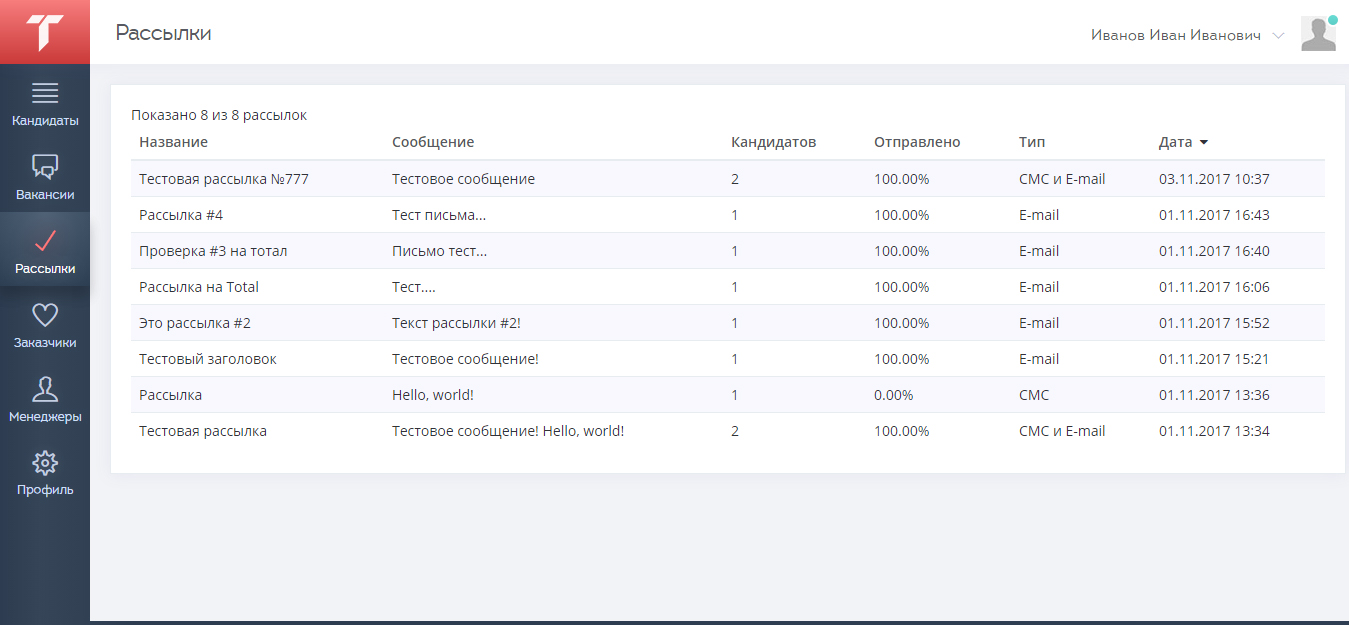Select Проверка #3 на тотал row
Screen dimensions: 1349x625
tap(213, 251)
